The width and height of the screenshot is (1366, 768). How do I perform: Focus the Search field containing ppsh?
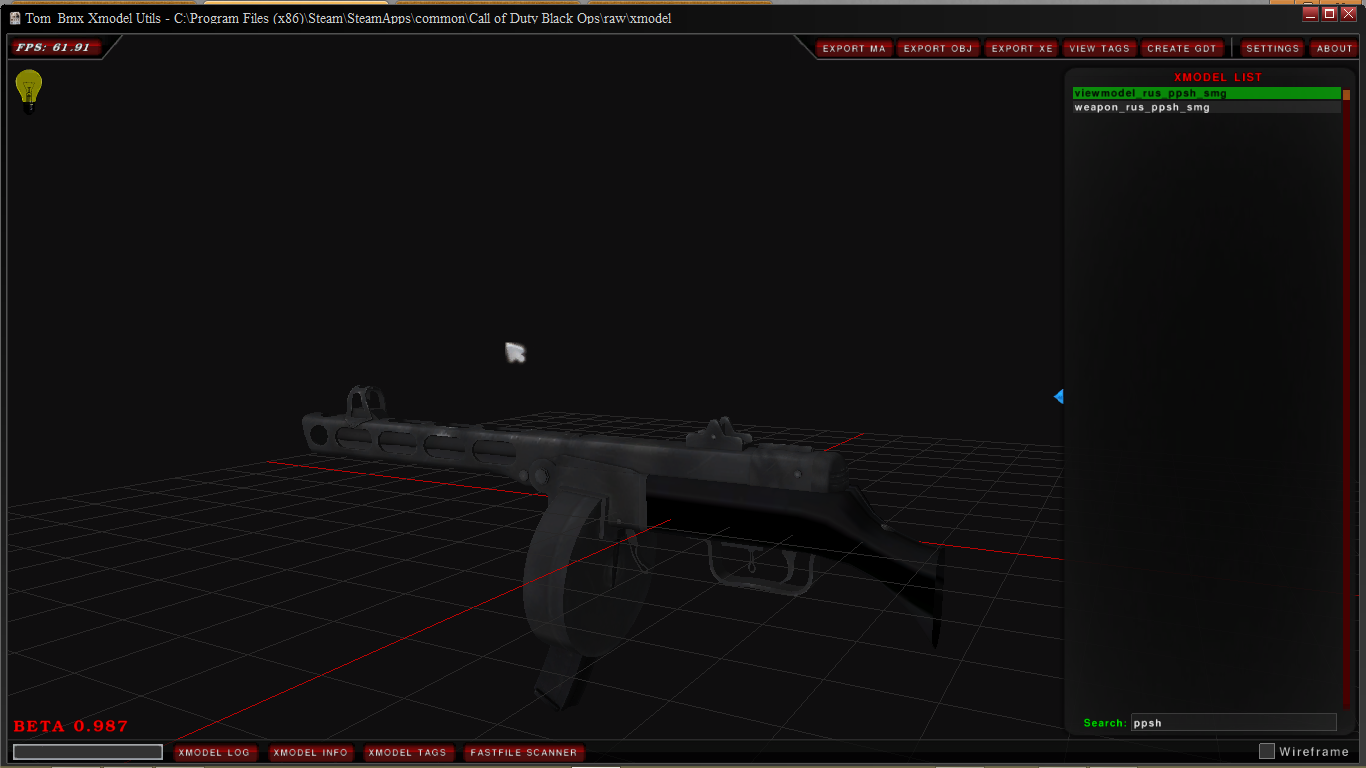[x=1233, y=723]
